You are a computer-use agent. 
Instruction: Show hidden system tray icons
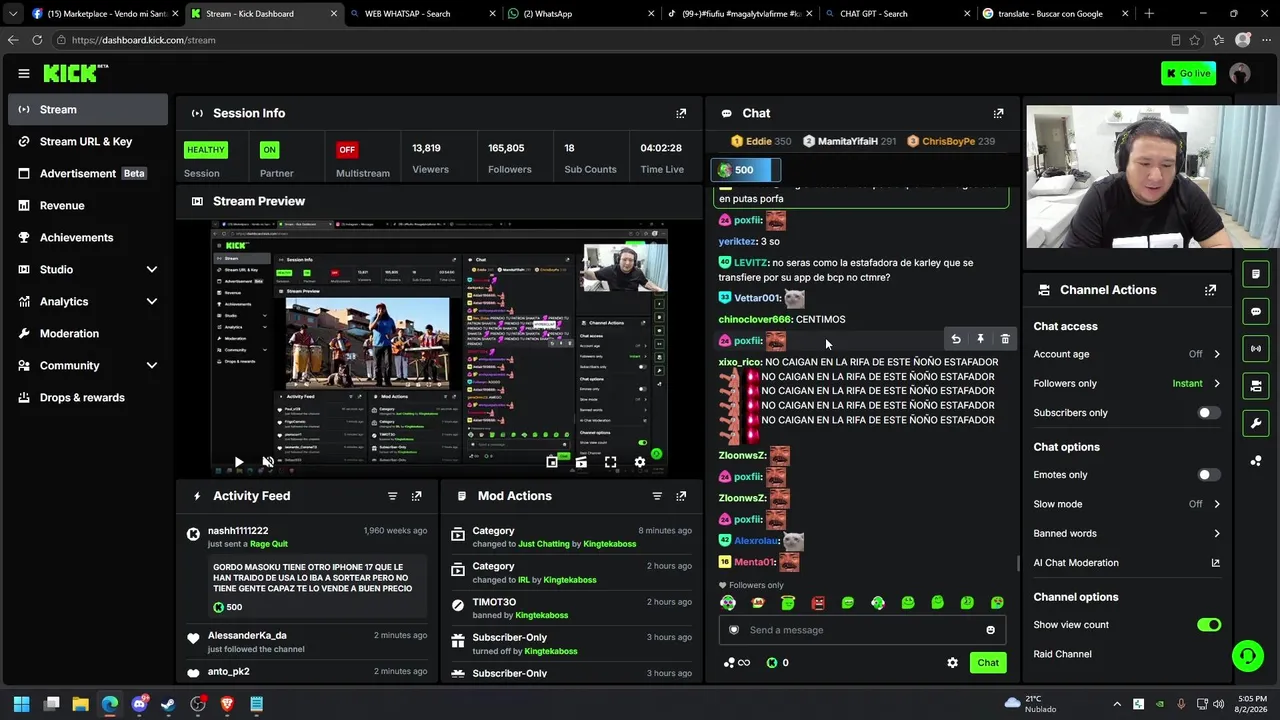coord(1117,704)
